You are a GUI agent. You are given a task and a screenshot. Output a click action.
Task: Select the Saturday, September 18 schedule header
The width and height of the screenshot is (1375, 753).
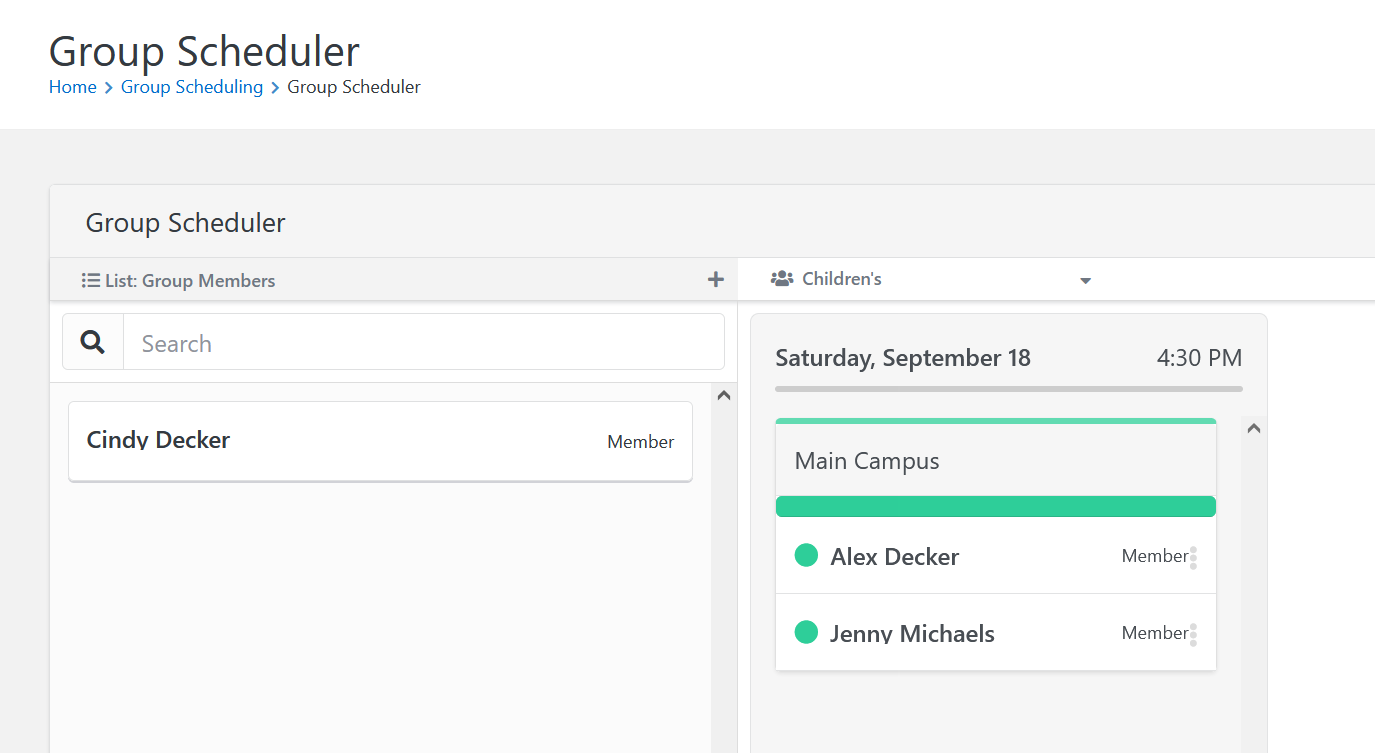coord(903,357)
